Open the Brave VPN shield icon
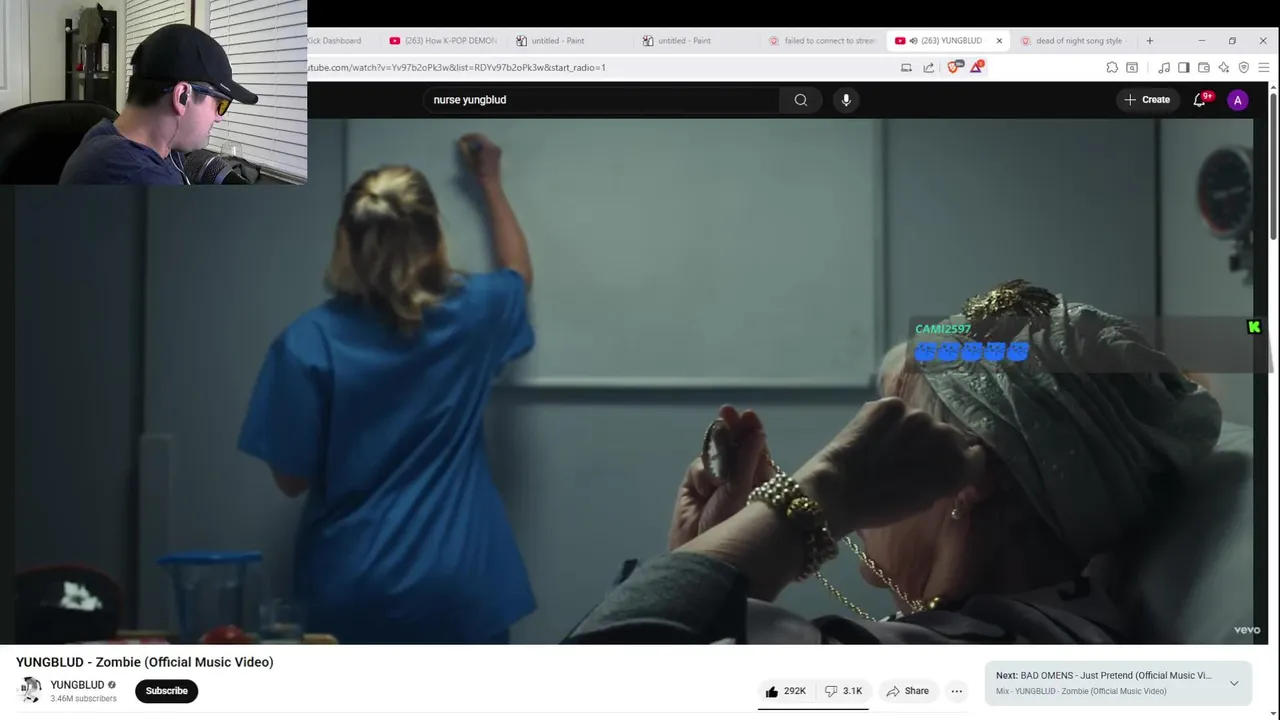 point(1244,67)
